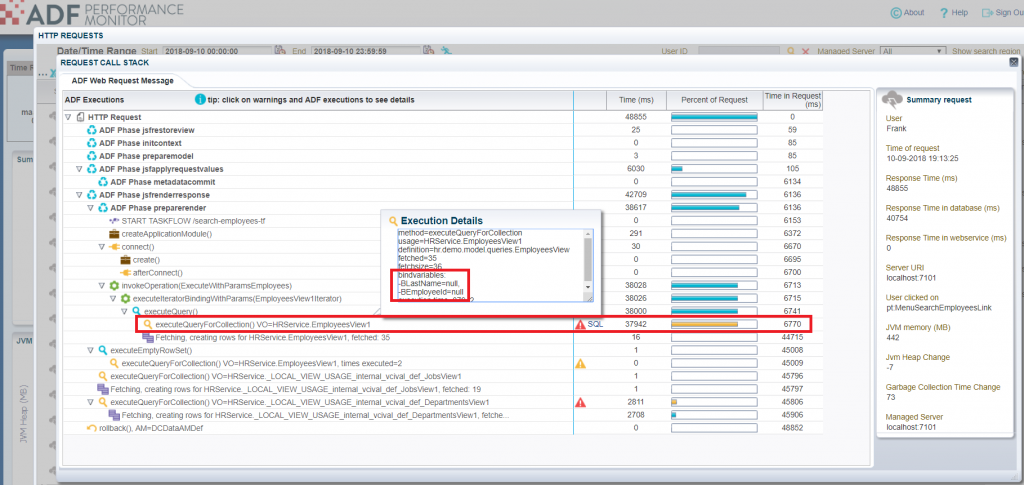The height and width of the screenshot is (485, 1024).
Task: Open the Managed Server dropdown
Action: point(909,51)
